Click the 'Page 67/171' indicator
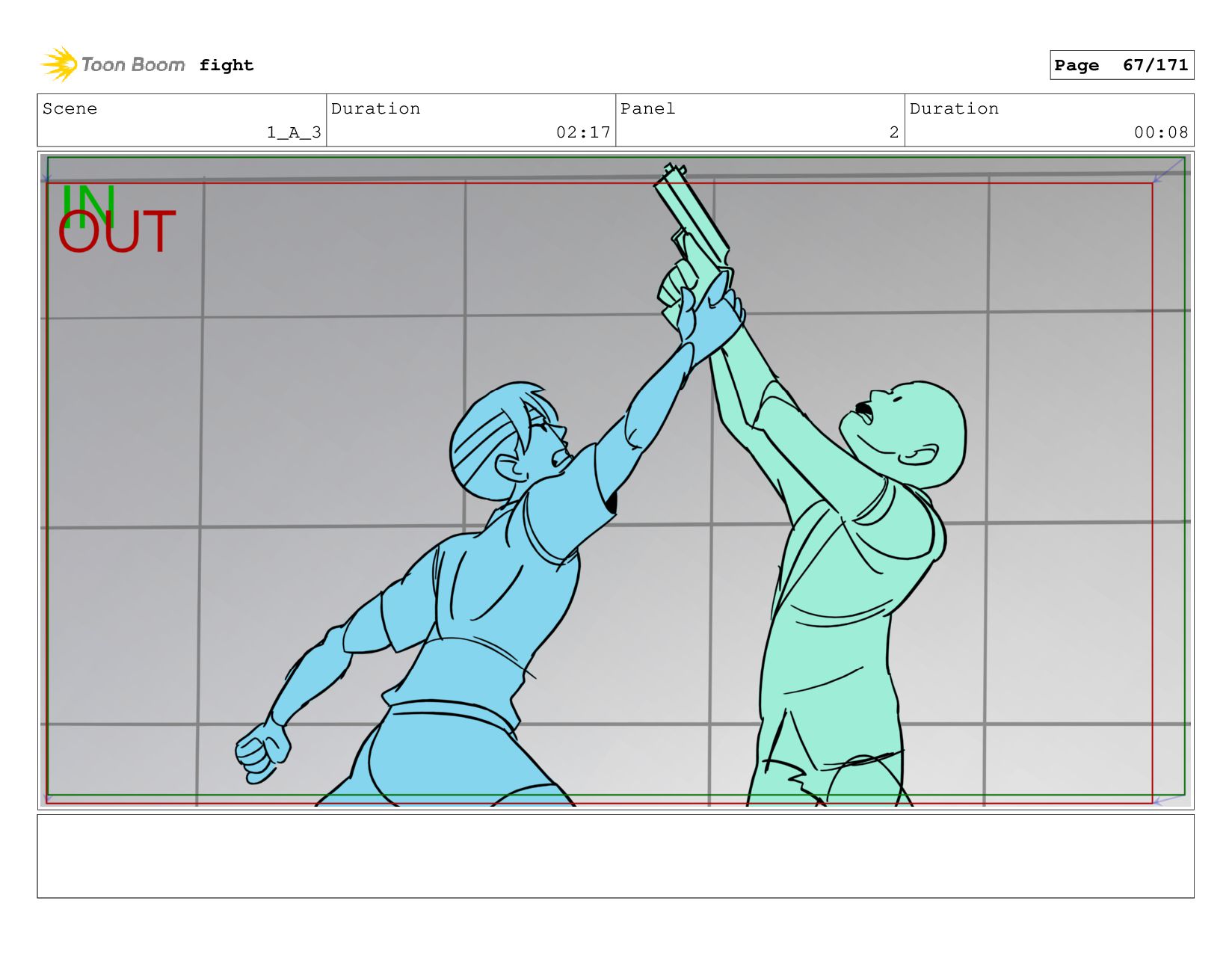 tap(1121, 65)
